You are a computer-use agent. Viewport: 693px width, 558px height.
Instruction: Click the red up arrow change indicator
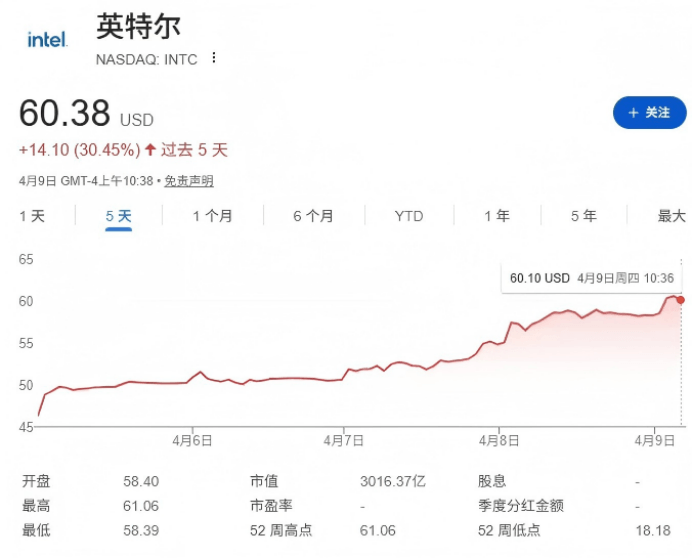point(150,150)
